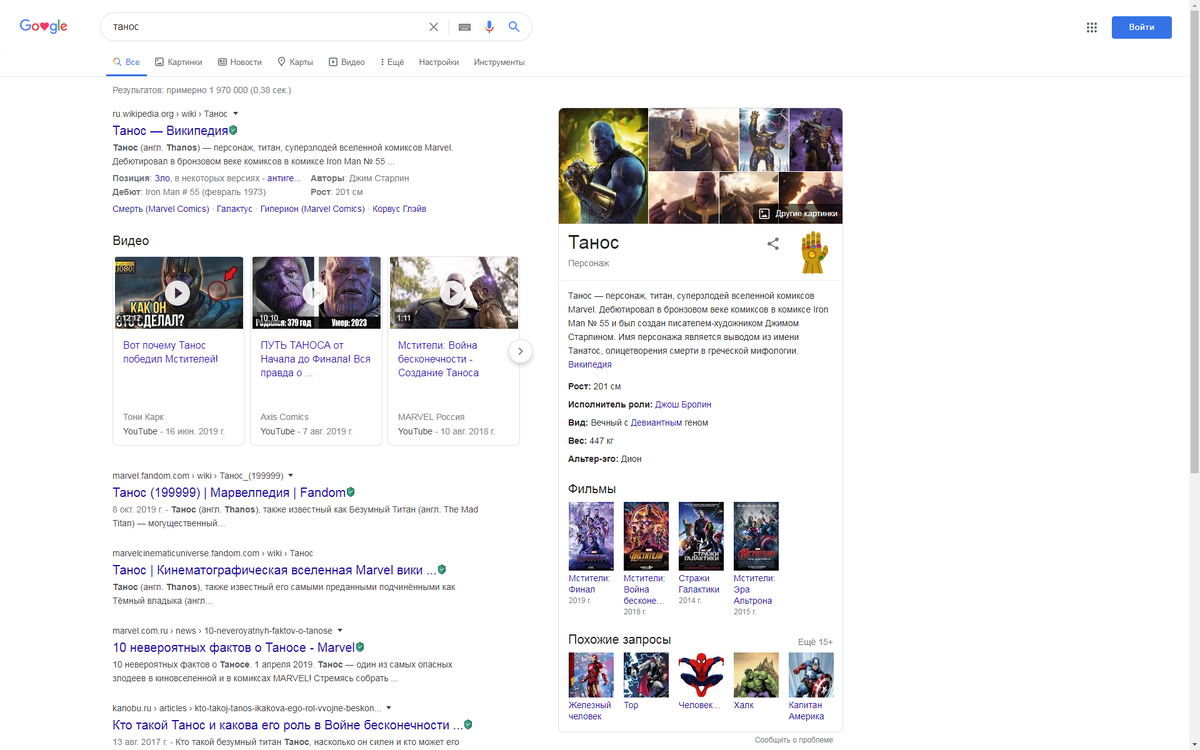Click Другие картинки more images
The width and height of the screenshot is (1200, 750).
click(798, 213)
